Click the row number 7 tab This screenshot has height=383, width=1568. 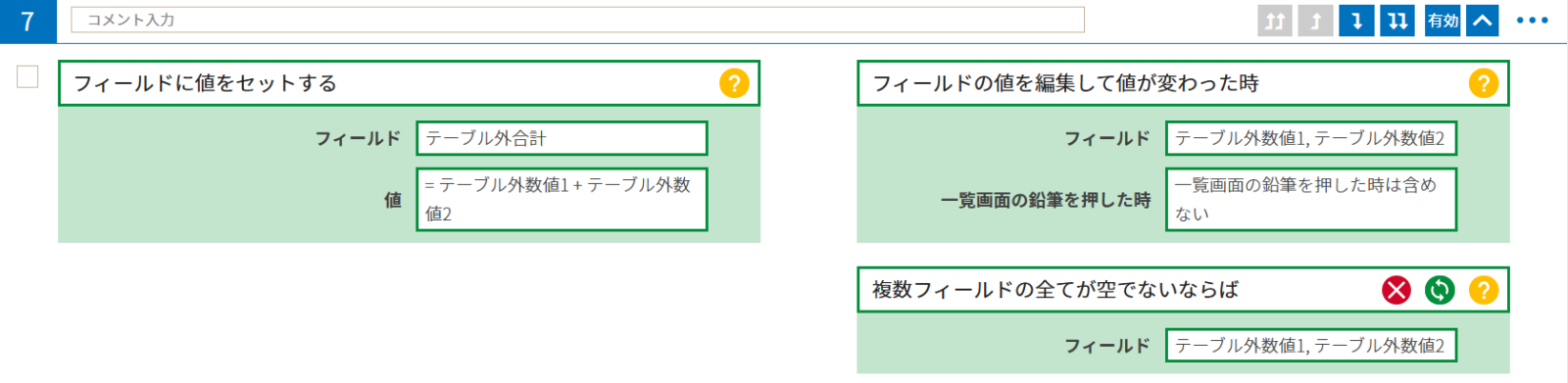pos(27,22)
